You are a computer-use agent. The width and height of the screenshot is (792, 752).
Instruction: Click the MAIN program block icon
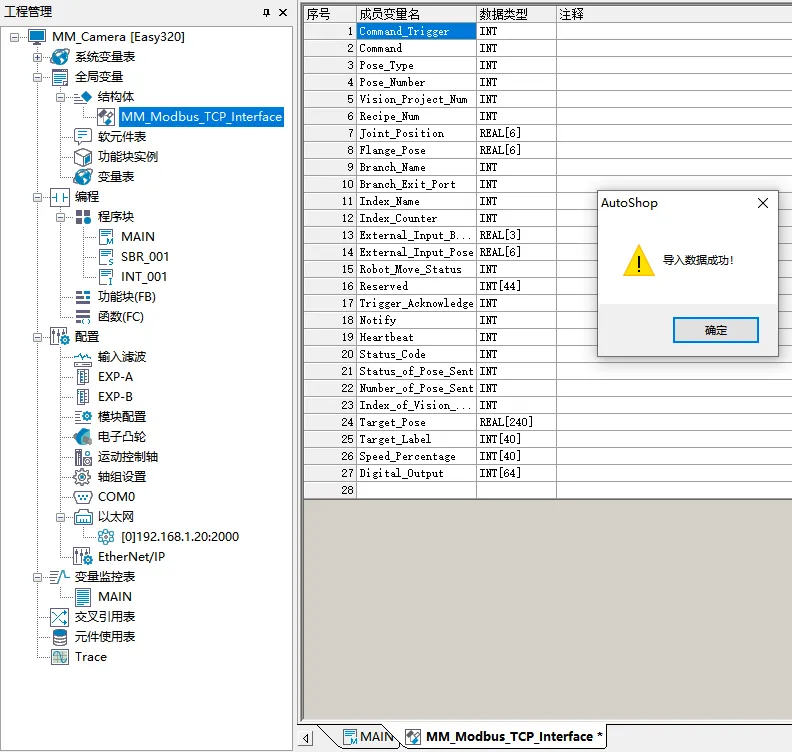pos(106,237)
